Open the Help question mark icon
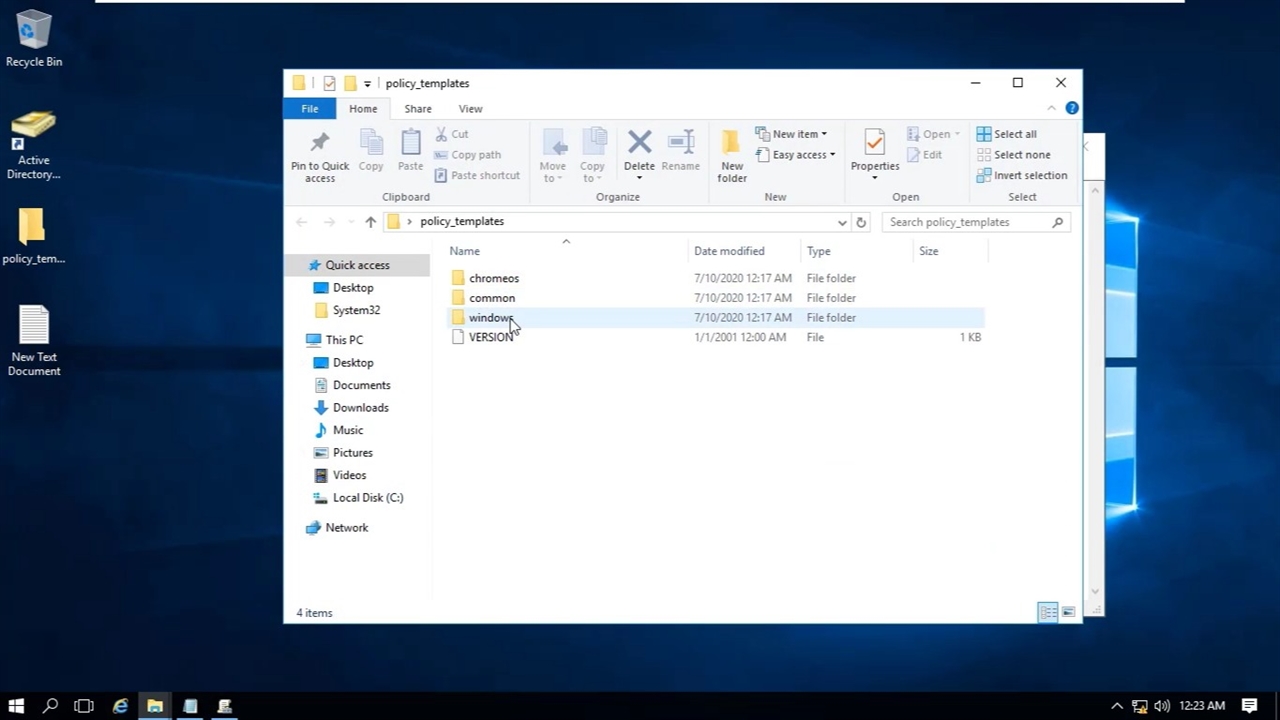The height and width of the screenshot is (720, 1280). tap(1072, 108)
